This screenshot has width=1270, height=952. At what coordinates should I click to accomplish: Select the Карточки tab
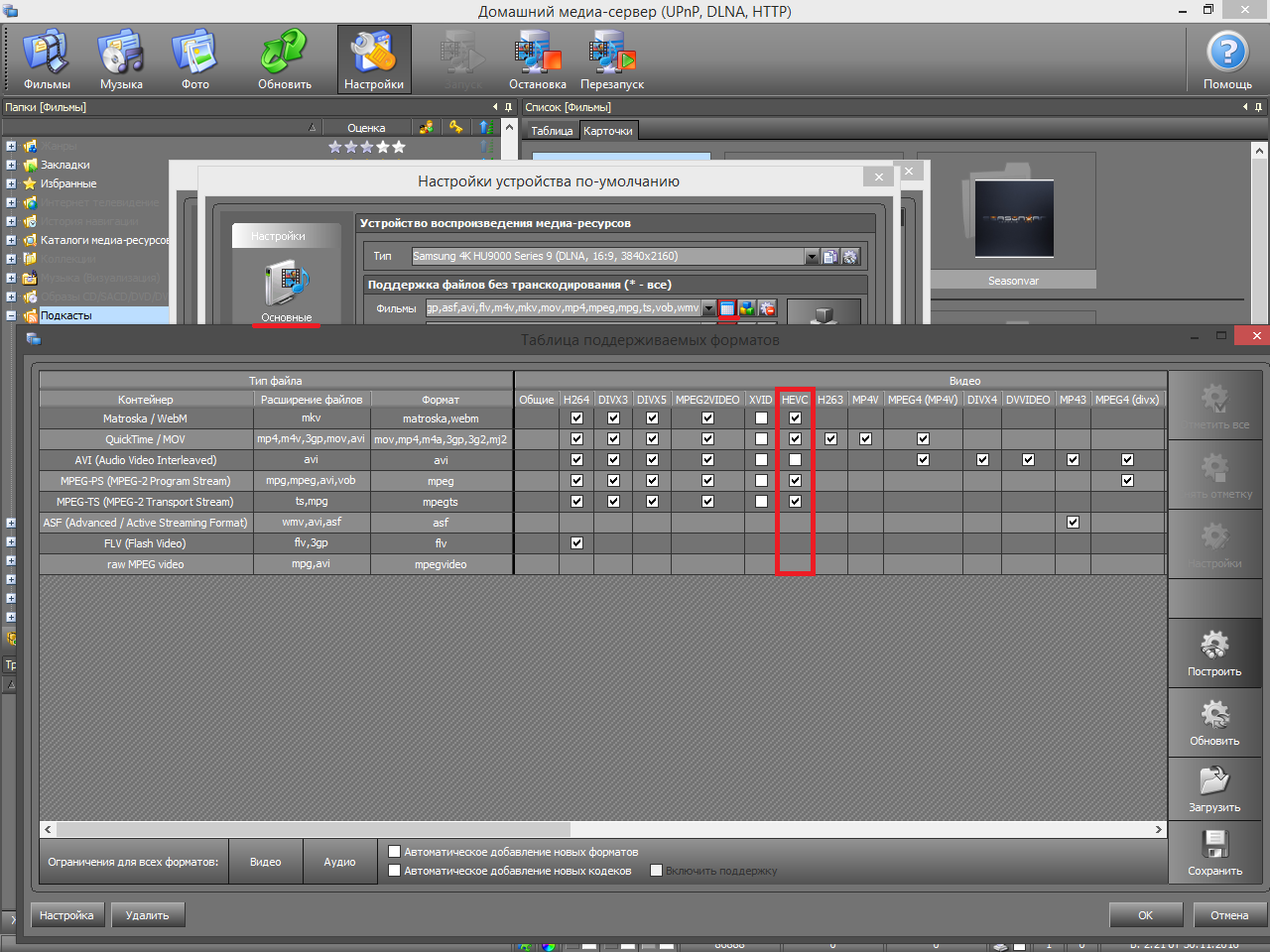(608, 131)
